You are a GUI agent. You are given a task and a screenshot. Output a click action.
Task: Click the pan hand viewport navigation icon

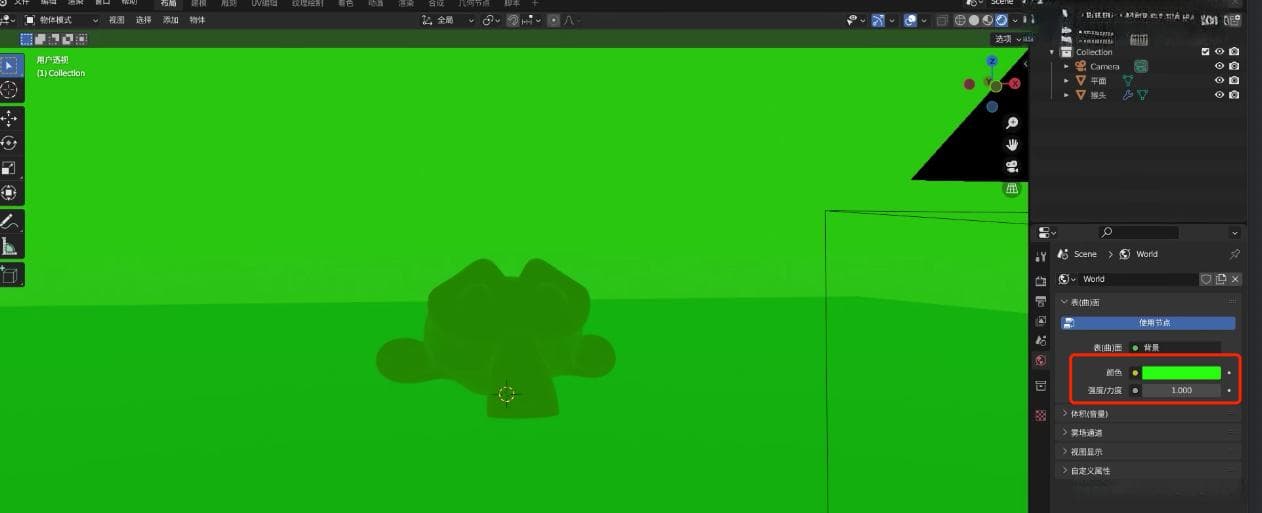coord(1012,145)
